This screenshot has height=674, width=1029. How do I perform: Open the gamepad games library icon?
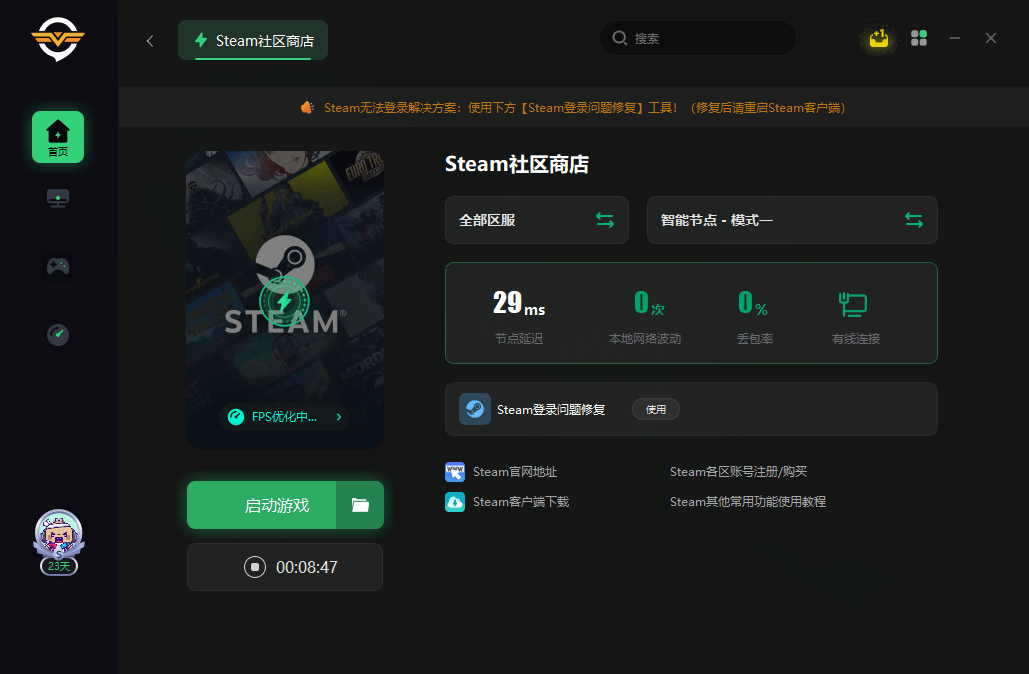pyautogui.click(x=58, y=266)
